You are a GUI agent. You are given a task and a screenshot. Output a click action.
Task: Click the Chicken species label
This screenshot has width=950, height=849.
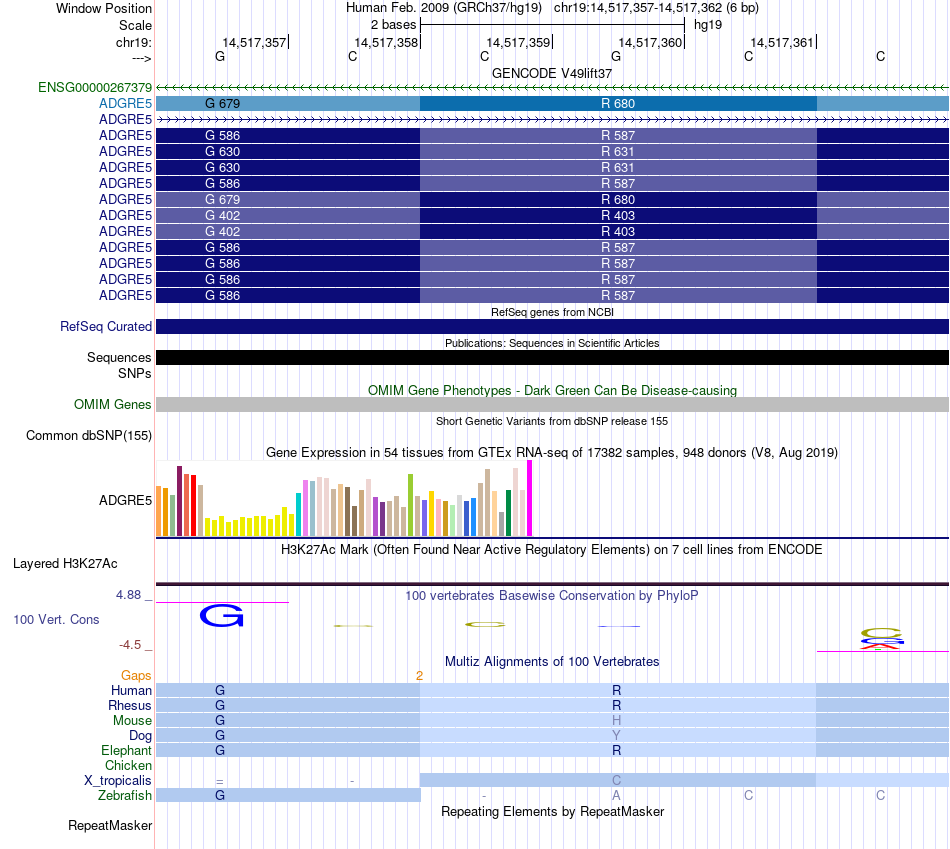coord(128,765)
